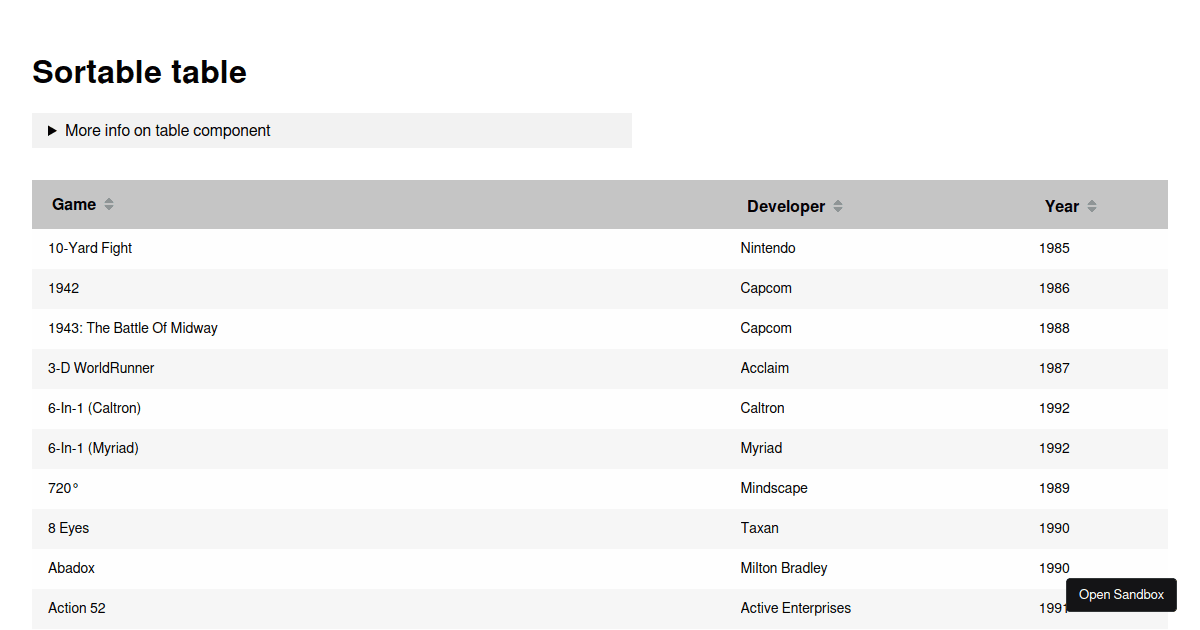
Task: Expand More info on table component
Action: pos(332,130)
